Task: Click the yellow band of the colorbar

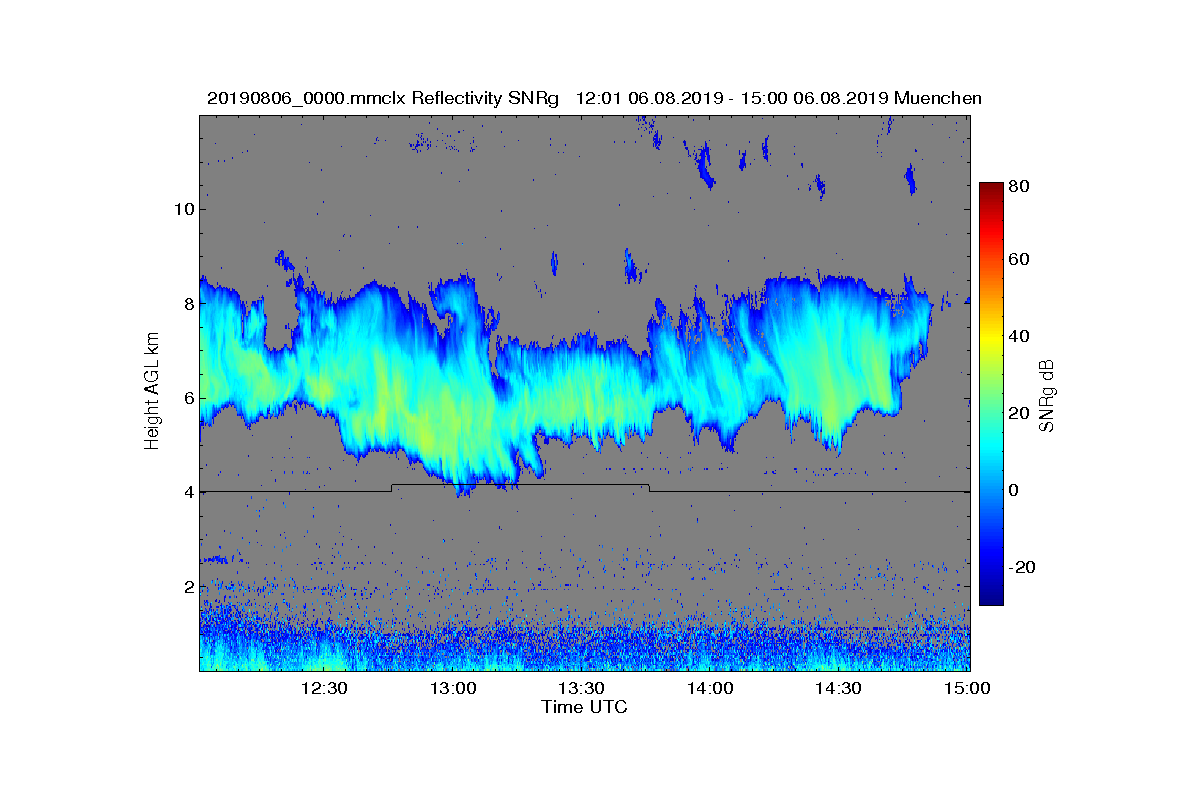Action: (990, 338)
